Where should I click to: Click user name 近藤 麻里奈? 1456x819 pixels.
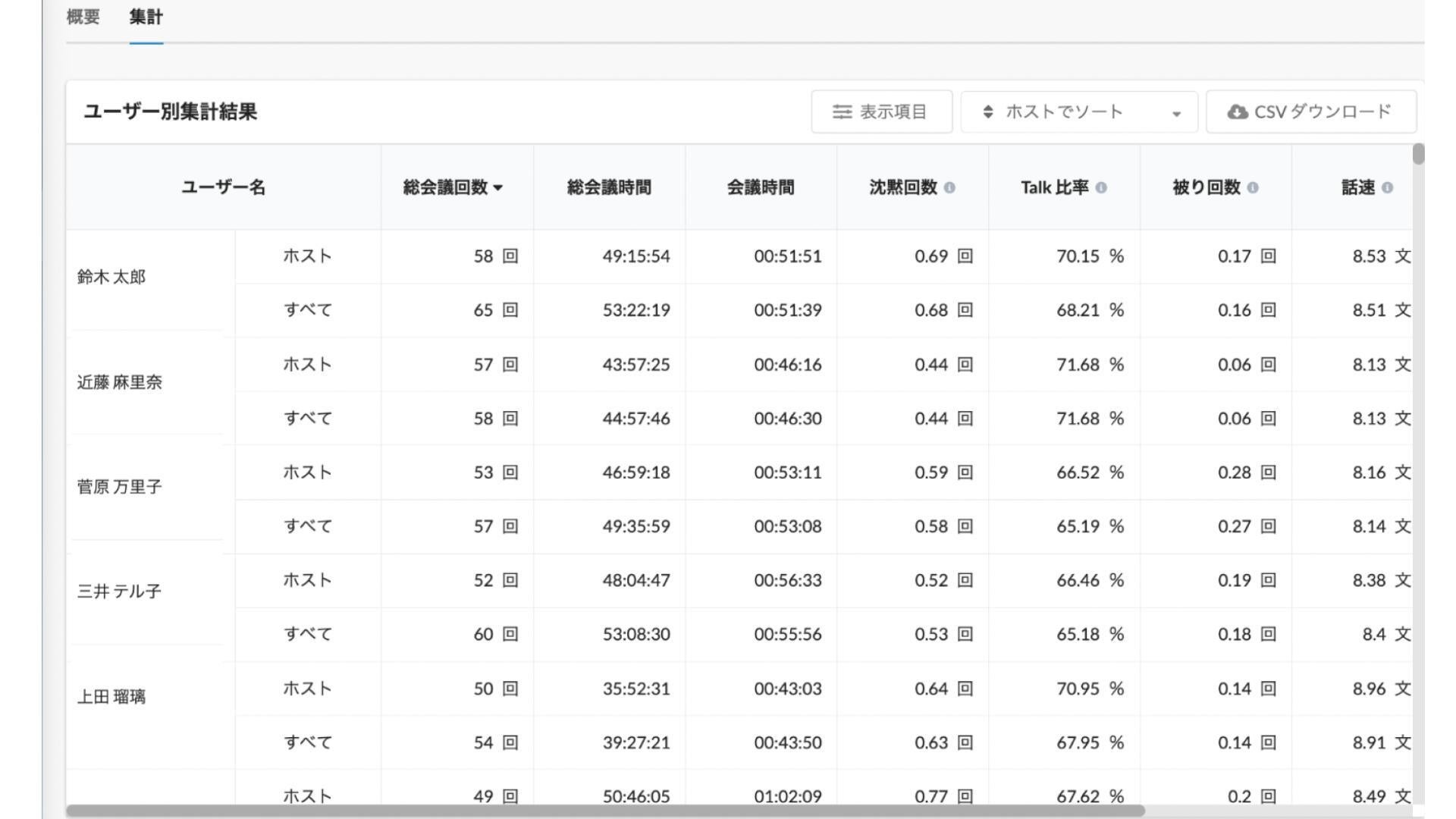[120, 382]
